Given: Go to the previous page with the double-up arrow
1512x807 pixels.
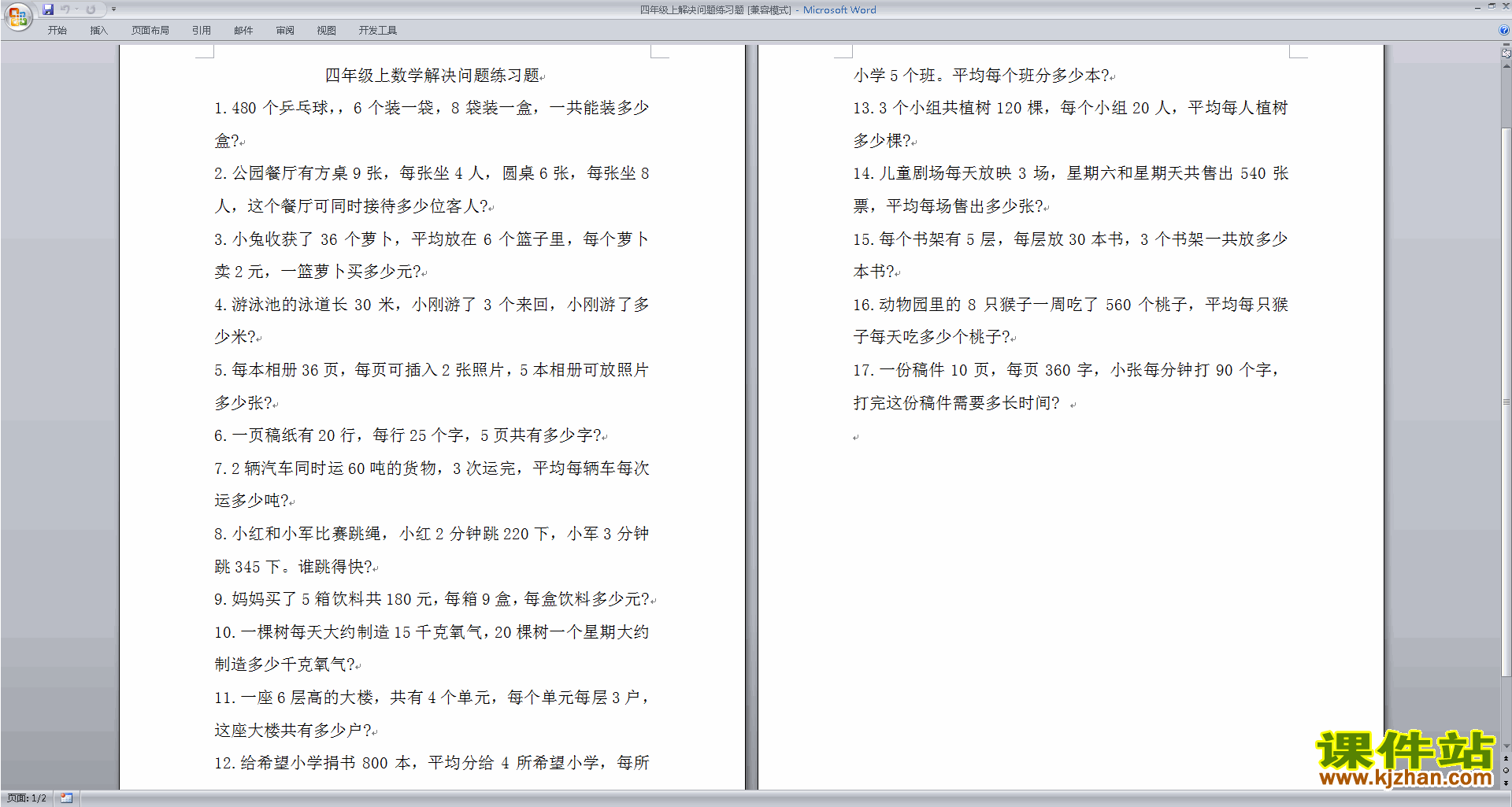Looking at the screenshot, I should point(1506,758).
